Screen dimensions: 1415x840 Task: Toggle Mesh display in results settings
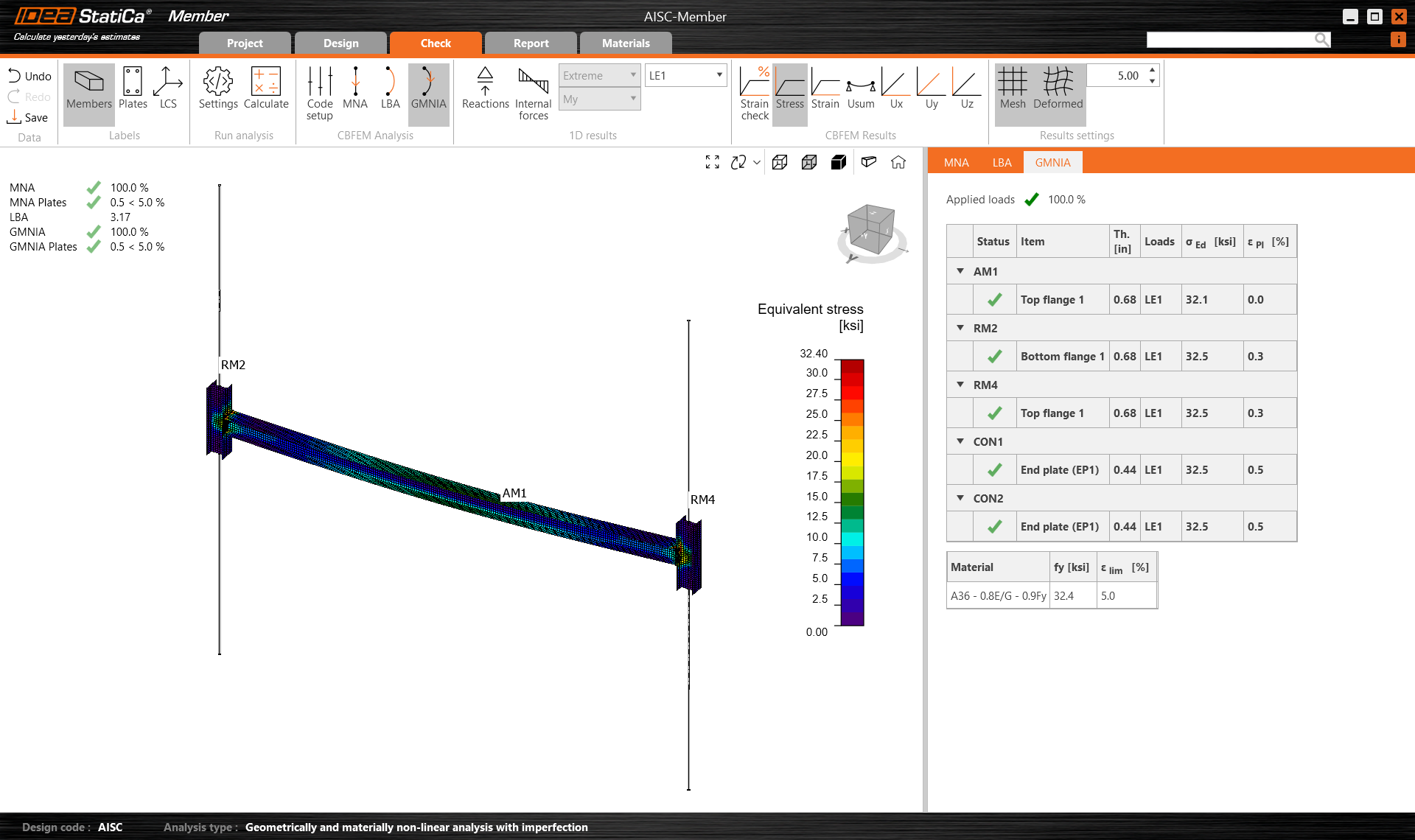point(1013,88)
